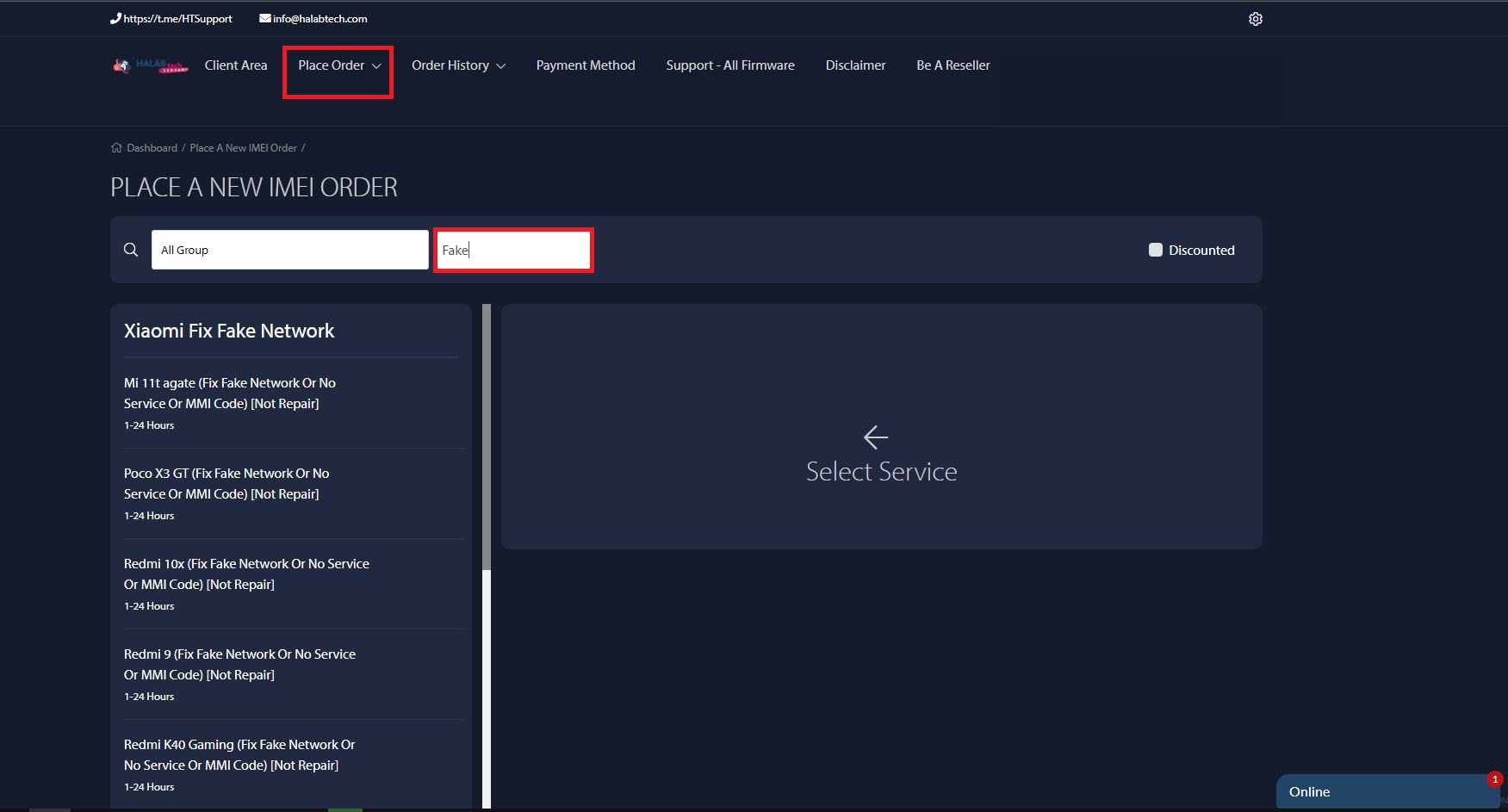Screen dimensions: 1508x812
Task: Open Be A Reseller page
Action: pyautogui.click(x=953, y=65)
